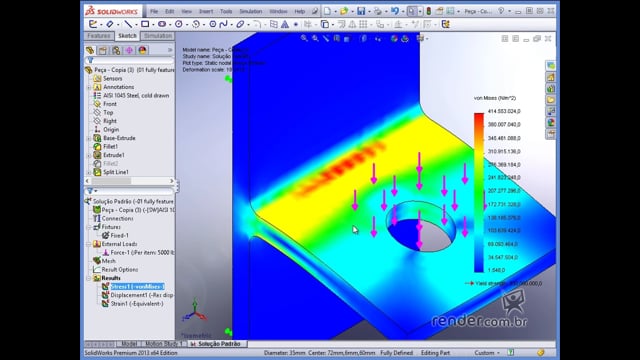Click the Smart Dimension tool icon
Viewport: 640px width, 360px height.
110,24
